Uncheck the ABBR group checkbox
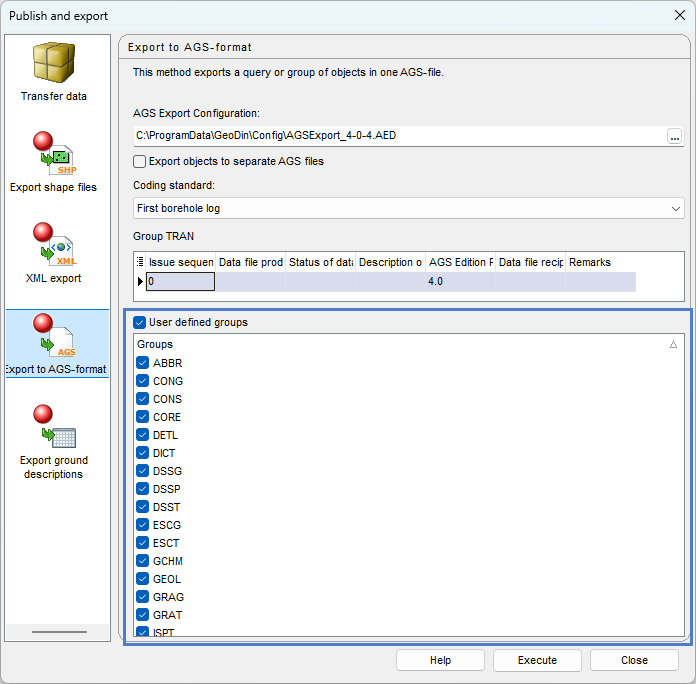Image resolution: width=696 pixels, height=684 pixels. click(142, 363)
